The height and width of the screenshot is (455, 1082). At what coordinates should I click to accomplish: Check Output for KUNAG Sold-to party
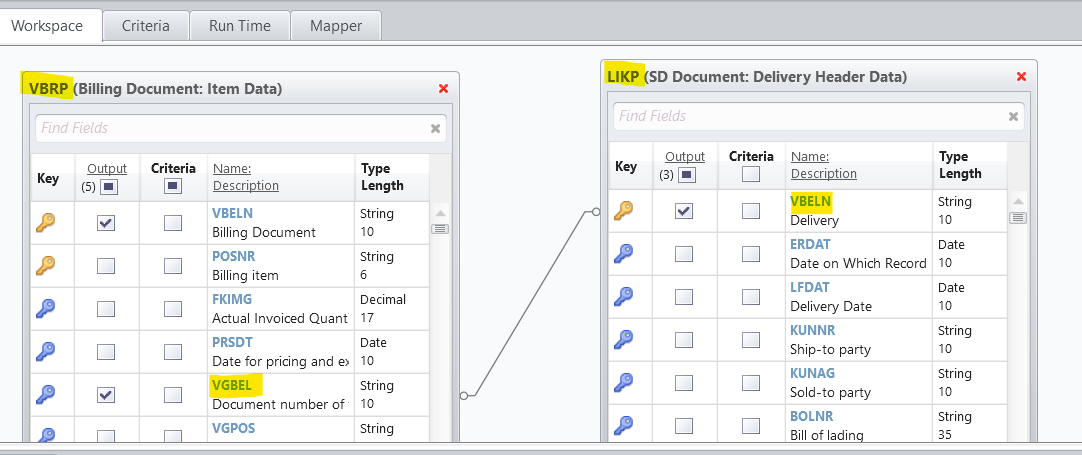[x=684, y=383]
